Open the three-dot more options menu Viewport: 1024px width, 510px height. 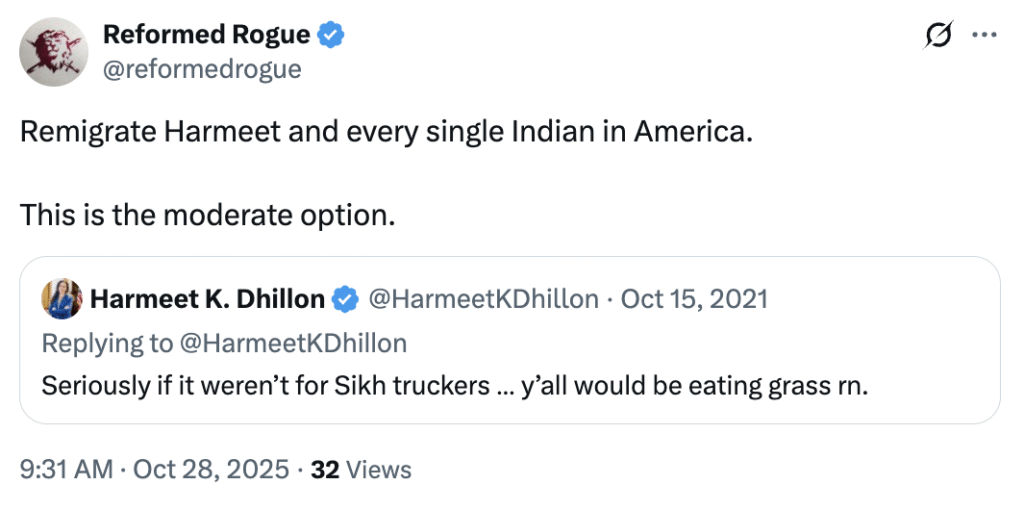[x=985, y=35]
